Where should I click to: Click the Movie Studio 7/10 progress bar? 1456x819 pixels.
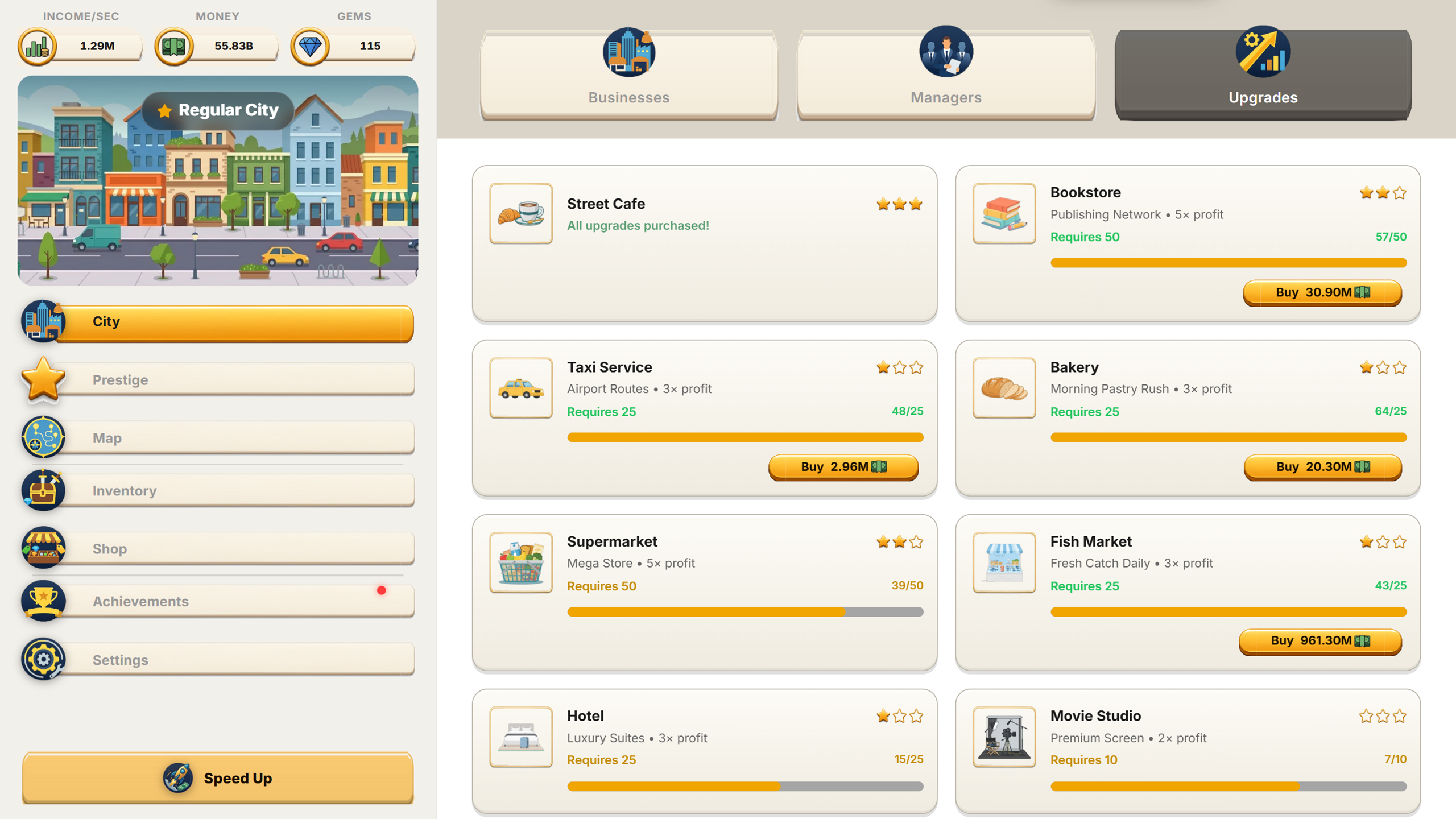tap(1228, 787)
